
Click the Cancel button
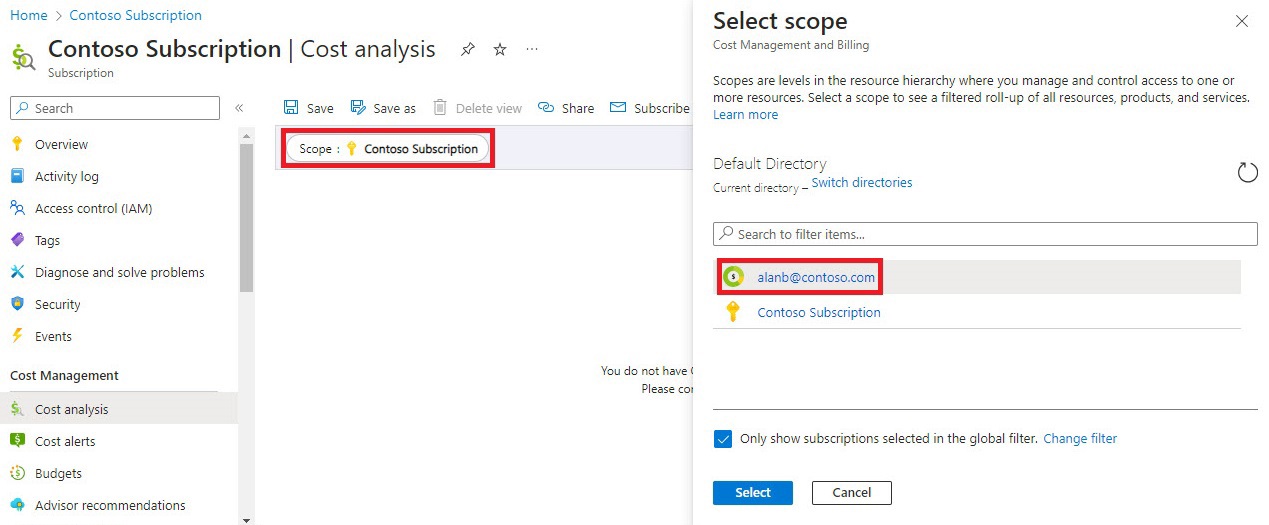(x=851, y=492)
